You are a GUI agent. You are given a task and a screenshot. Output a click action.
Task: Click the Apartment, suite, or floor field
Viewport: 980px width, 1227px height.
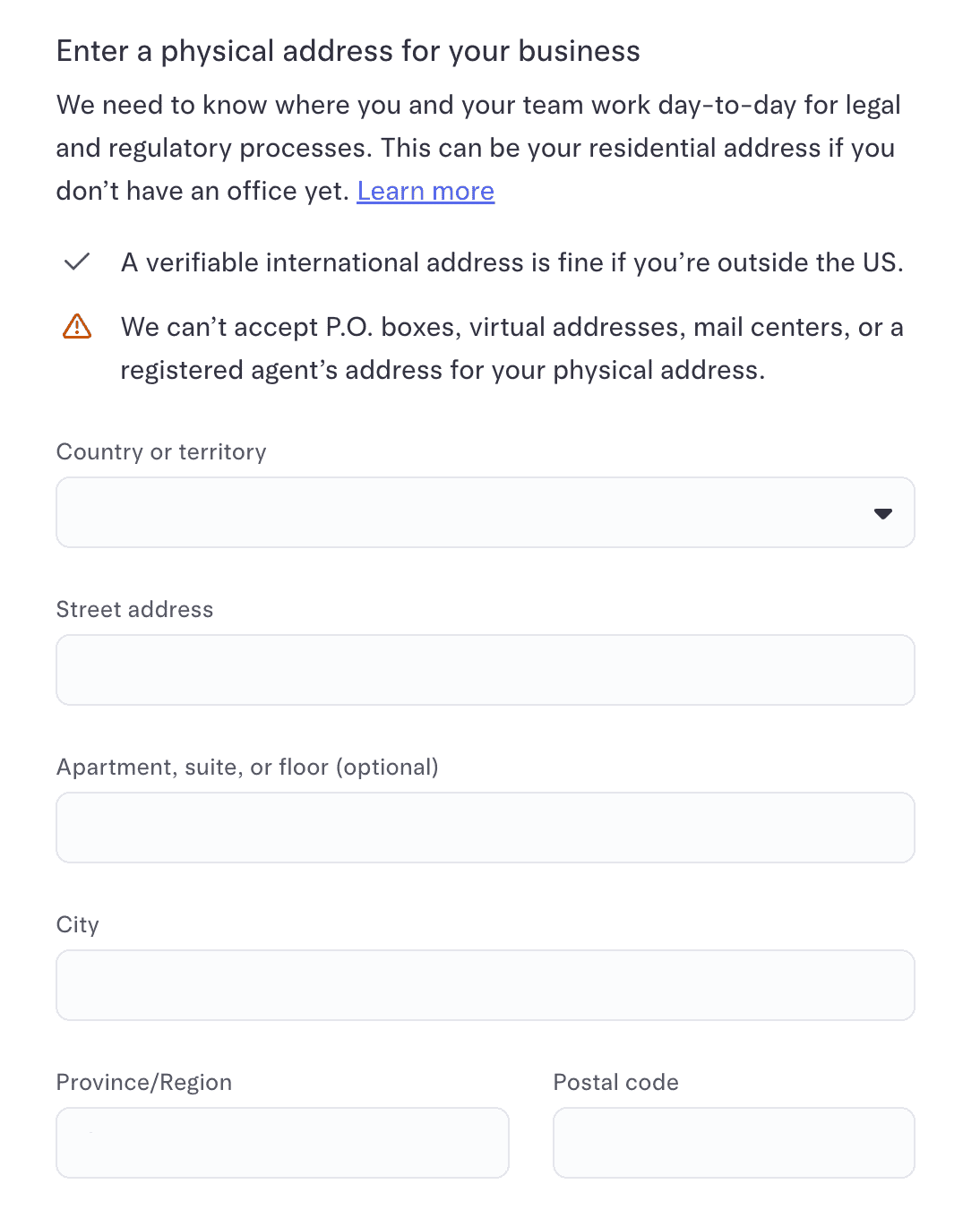tap(485, 828)
